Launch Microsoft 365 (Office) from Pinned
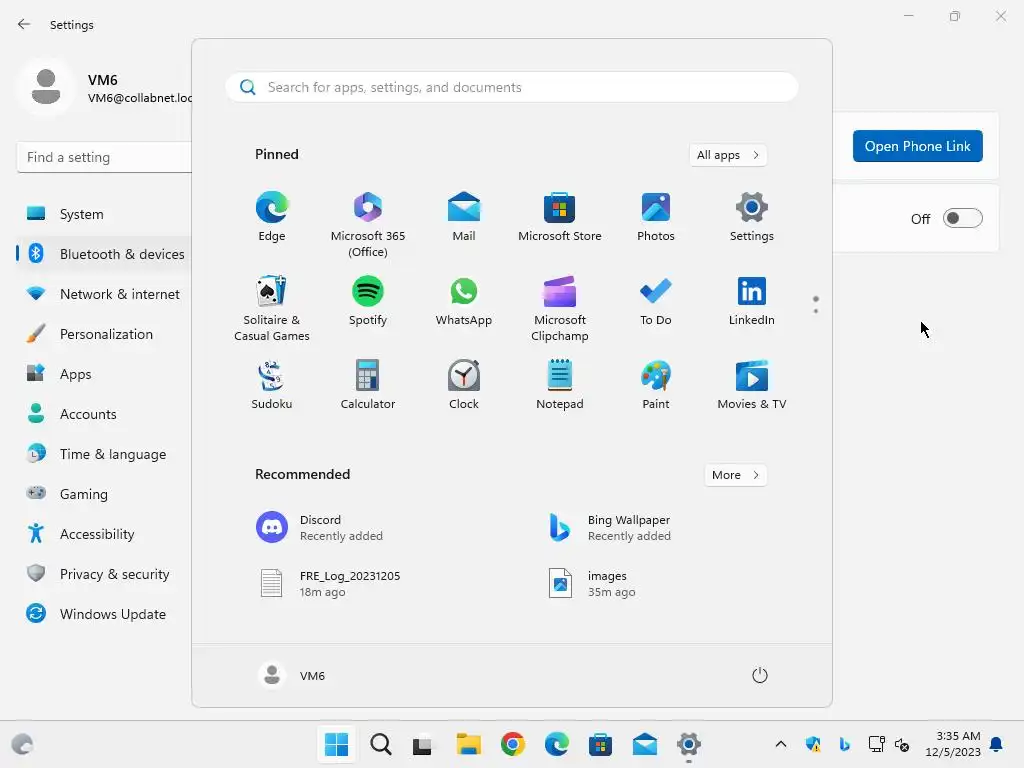The height and width of the screenshot is (768, 1024). tap(368, 225)
